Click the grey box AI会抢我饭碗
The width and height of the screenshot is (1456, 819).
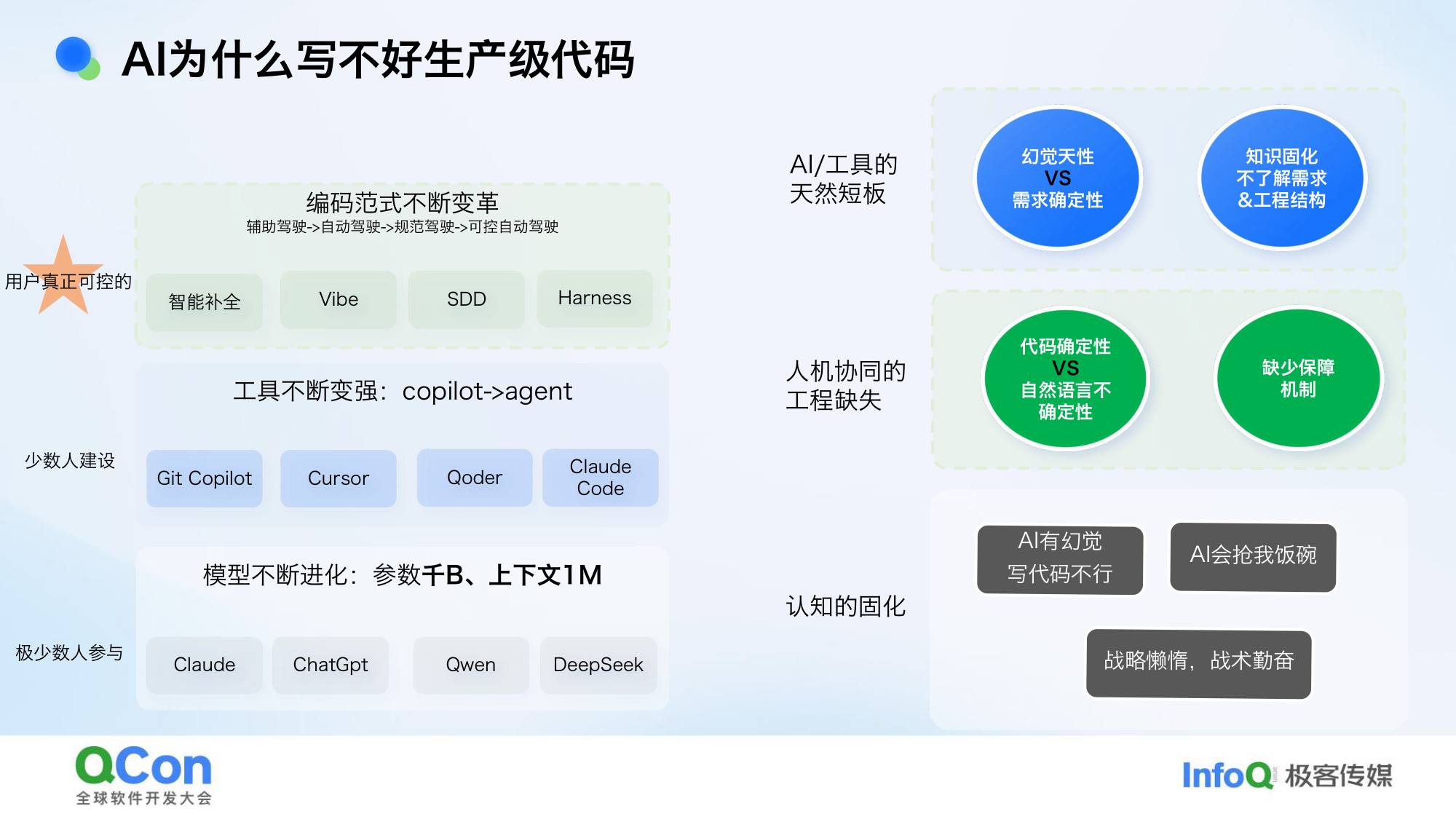point(1253,556)
